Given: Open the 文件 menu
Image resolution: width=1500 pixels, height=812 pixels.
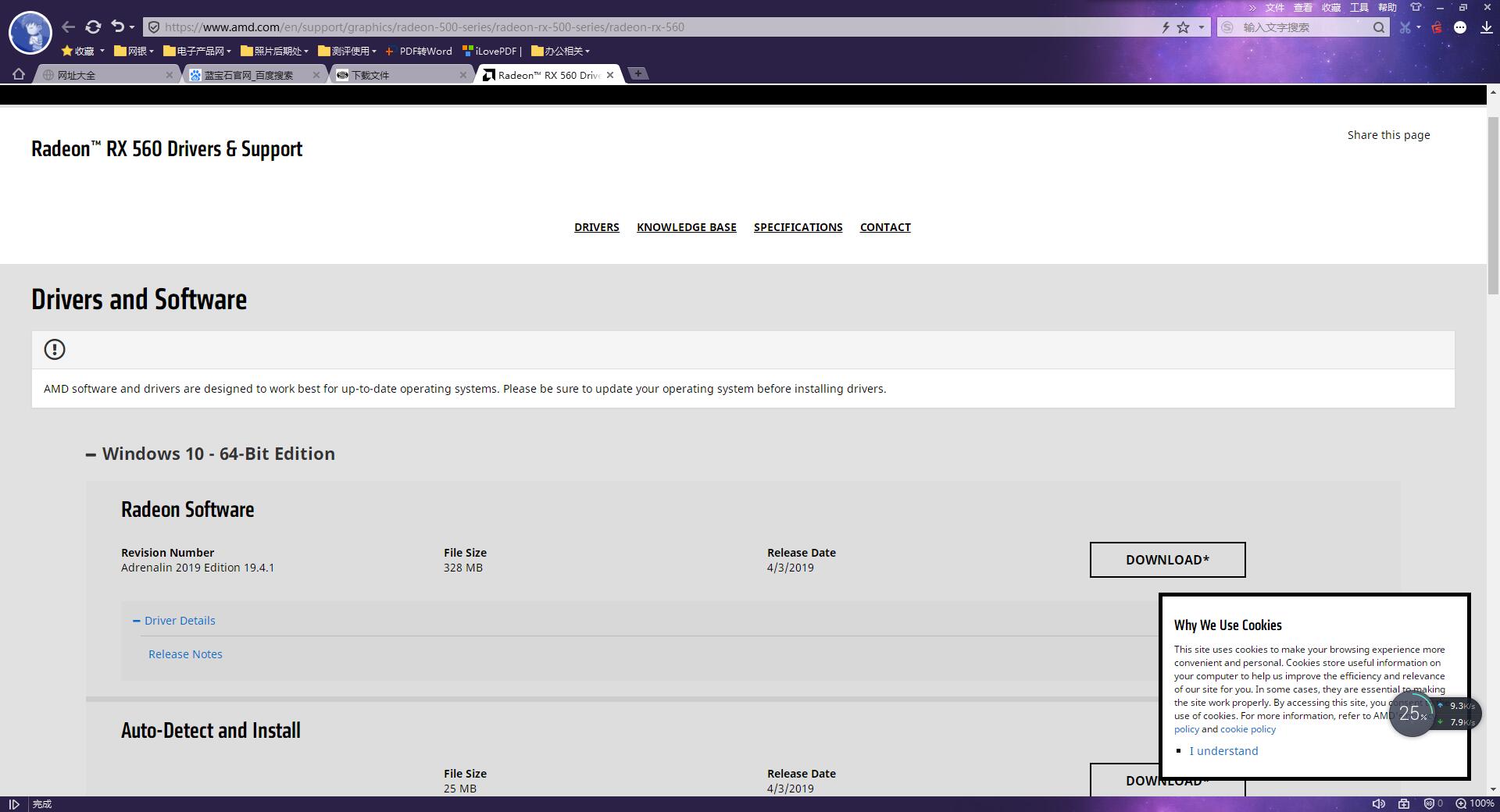Looking at the screenshot, I should [x=1275, y=8].
